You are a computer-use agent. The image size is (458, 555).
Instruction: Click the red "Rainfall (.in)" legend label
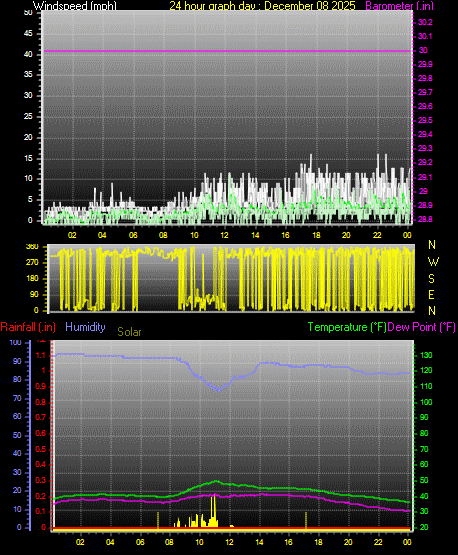click(x=28, y=327)
